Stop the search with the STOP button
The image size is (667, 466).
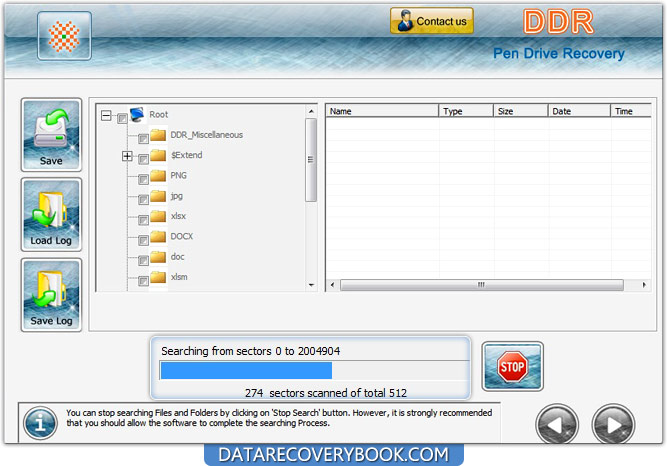(513, 366)
